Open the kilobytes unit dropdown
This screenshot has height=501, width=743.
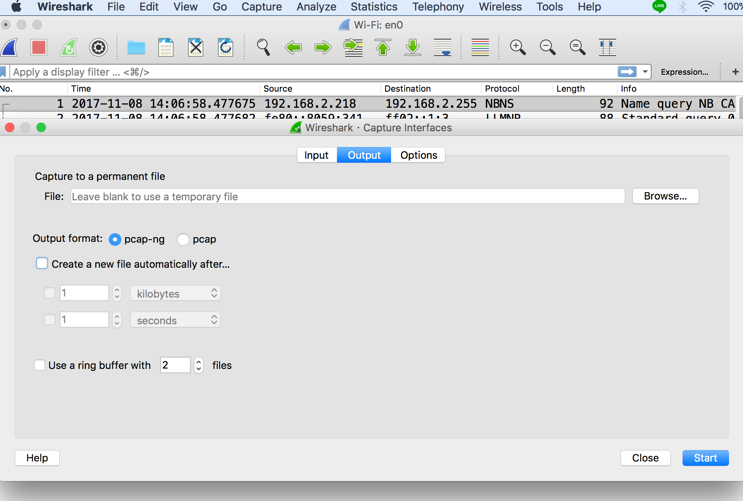click(x=175, y=293)
